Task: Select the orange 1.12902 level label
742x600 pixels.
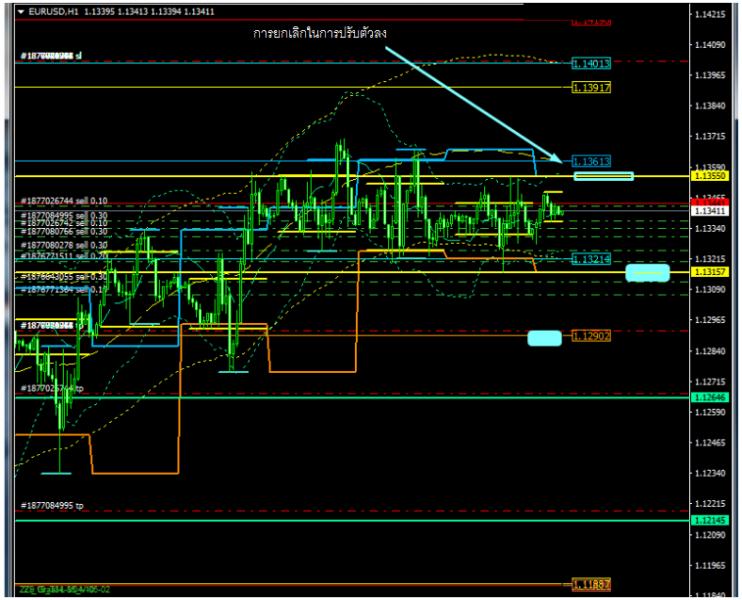Action: (x=591, y=336)
